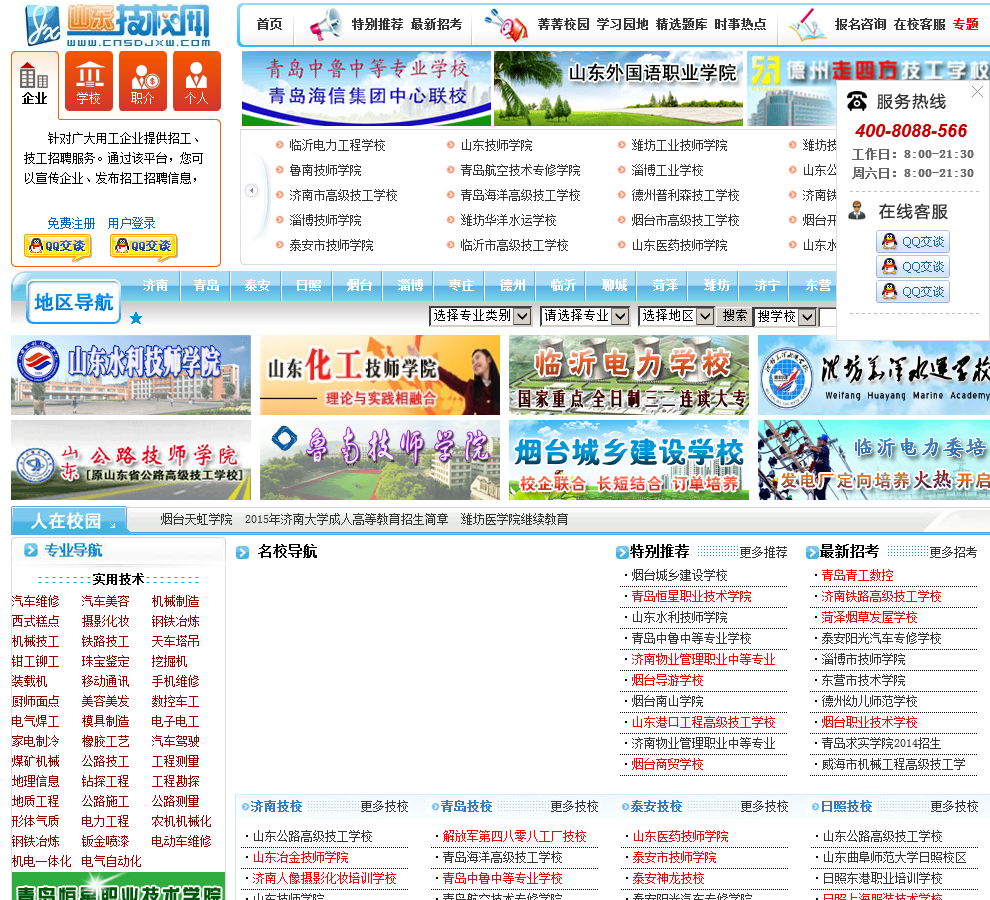Click yellow QQ交谈 button under 用户登录
Viewport: 990px width, 900px height.
click(x=143, y=246)
